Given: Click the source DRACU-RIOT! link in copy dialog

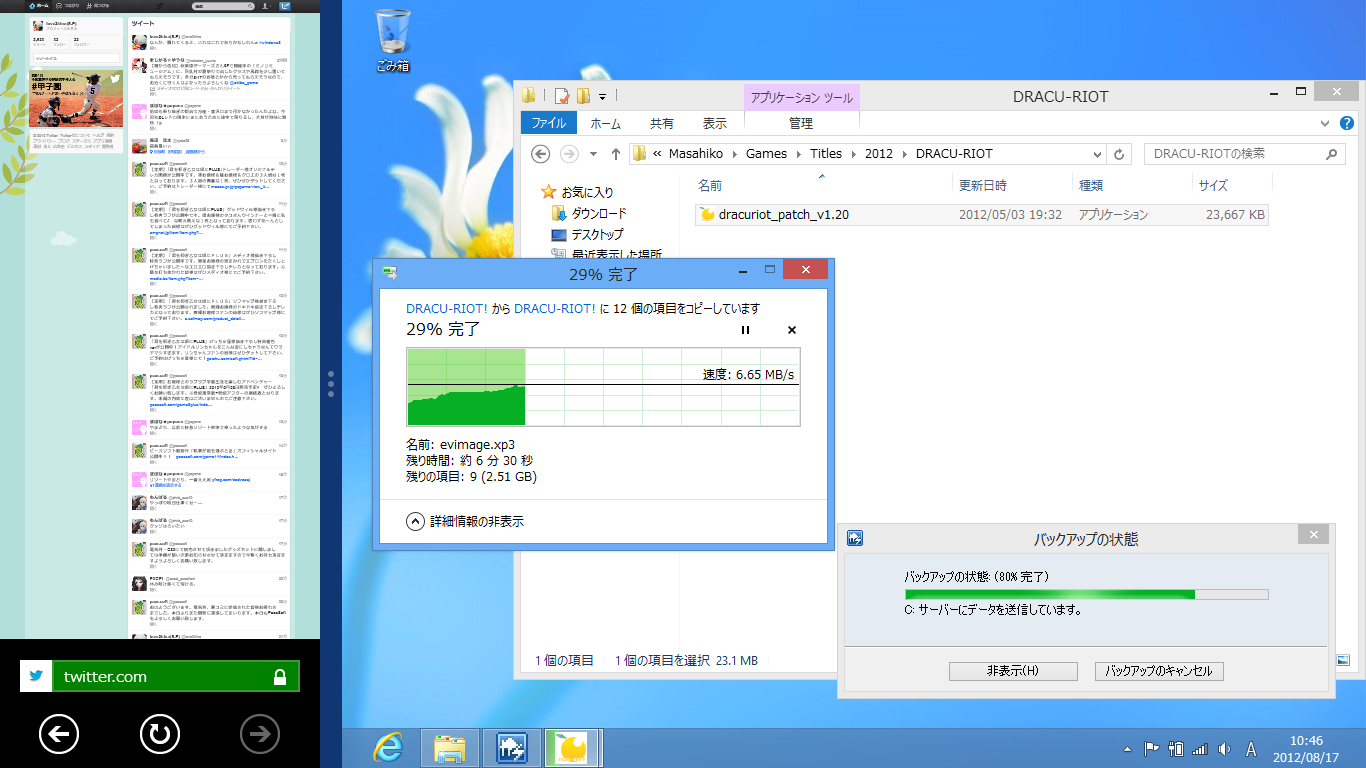Looking at the screenshot, I should (446, 308).
